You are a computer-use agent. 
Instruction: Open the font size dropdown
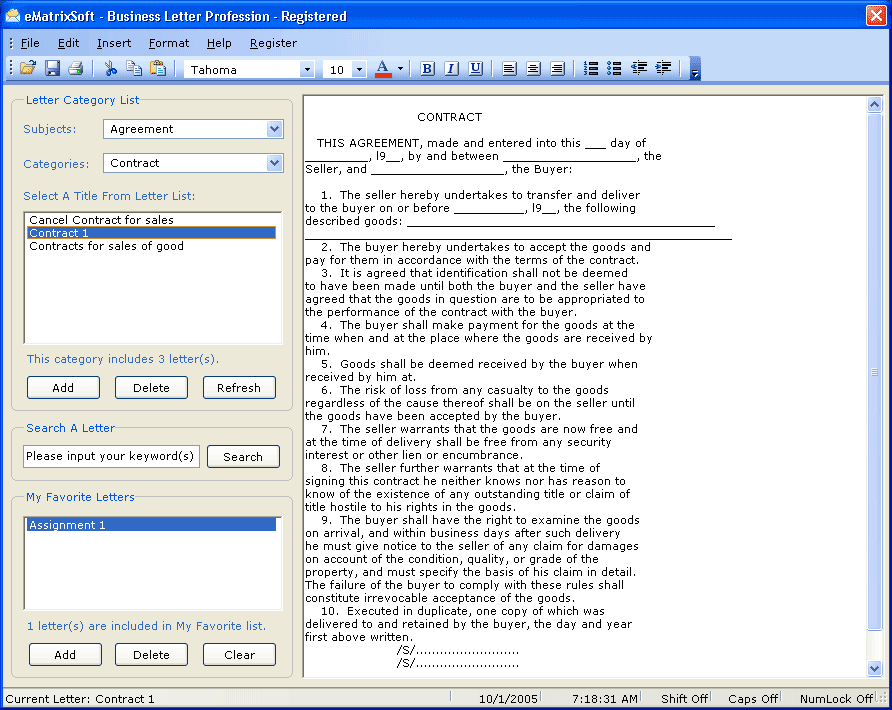coord(360,68)
